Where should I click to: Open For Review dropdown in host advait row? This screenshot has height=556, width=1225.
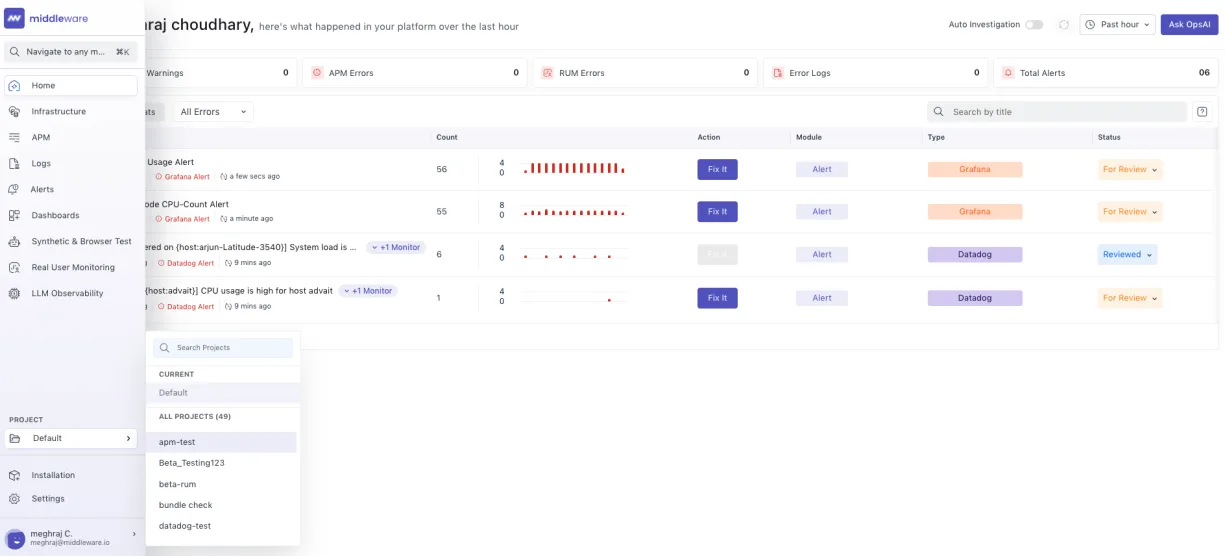(1130, 298)
